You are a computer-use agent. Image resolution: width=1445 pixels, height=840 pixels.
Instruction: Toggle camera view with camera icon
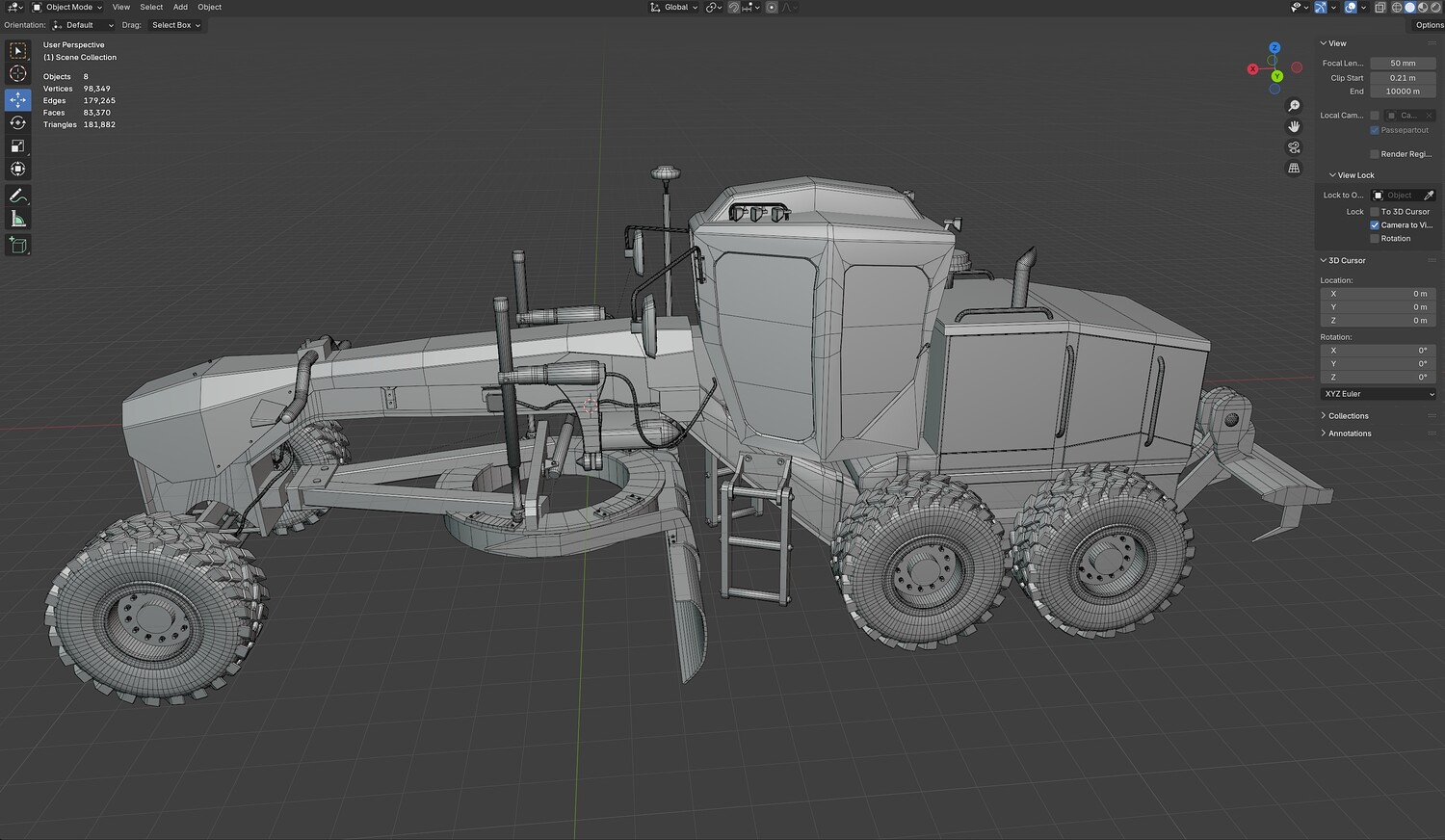(x=1294, y=147)
